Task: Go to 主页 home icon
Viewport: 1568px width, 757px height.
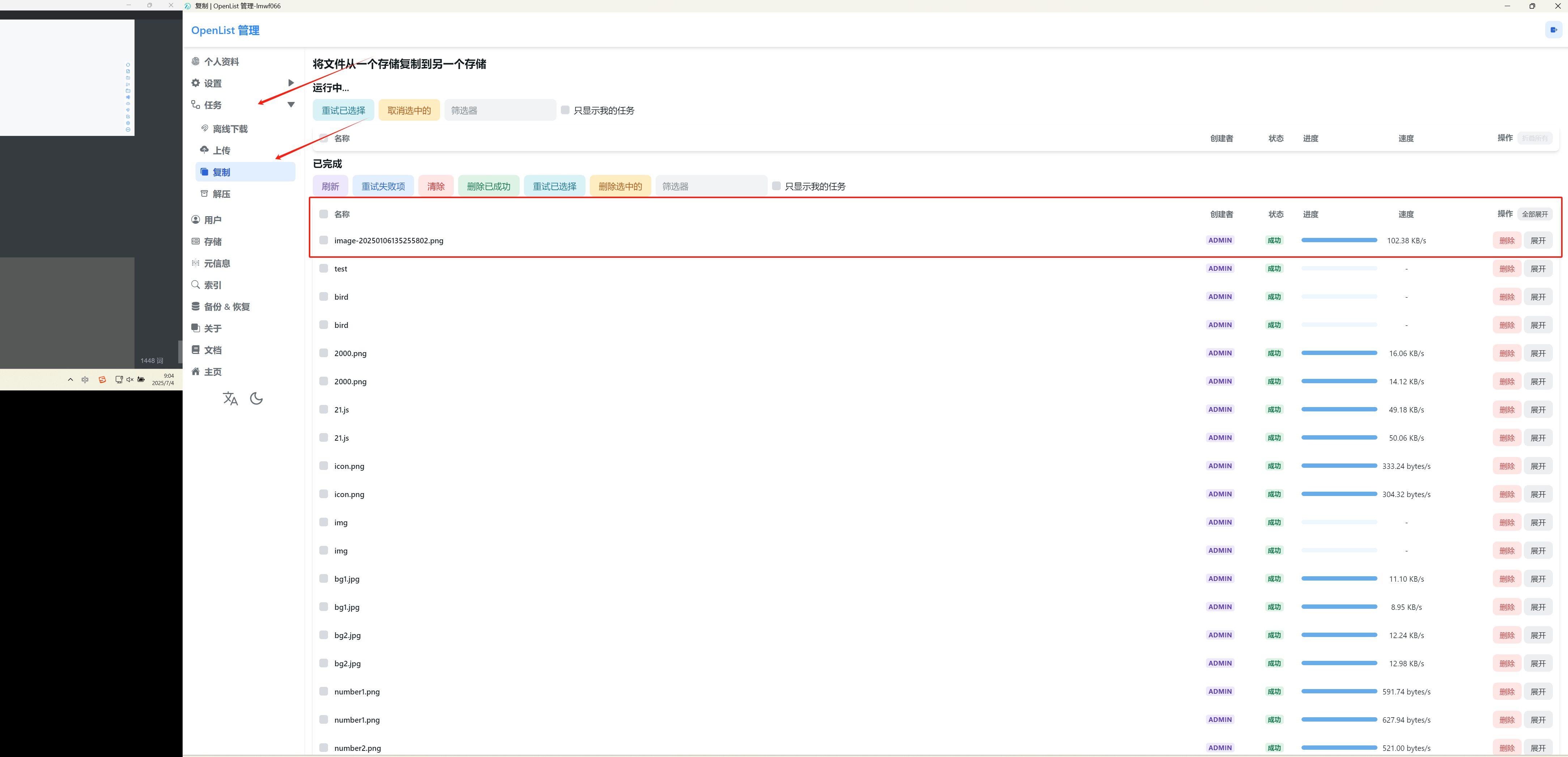Action: [195, 371]
